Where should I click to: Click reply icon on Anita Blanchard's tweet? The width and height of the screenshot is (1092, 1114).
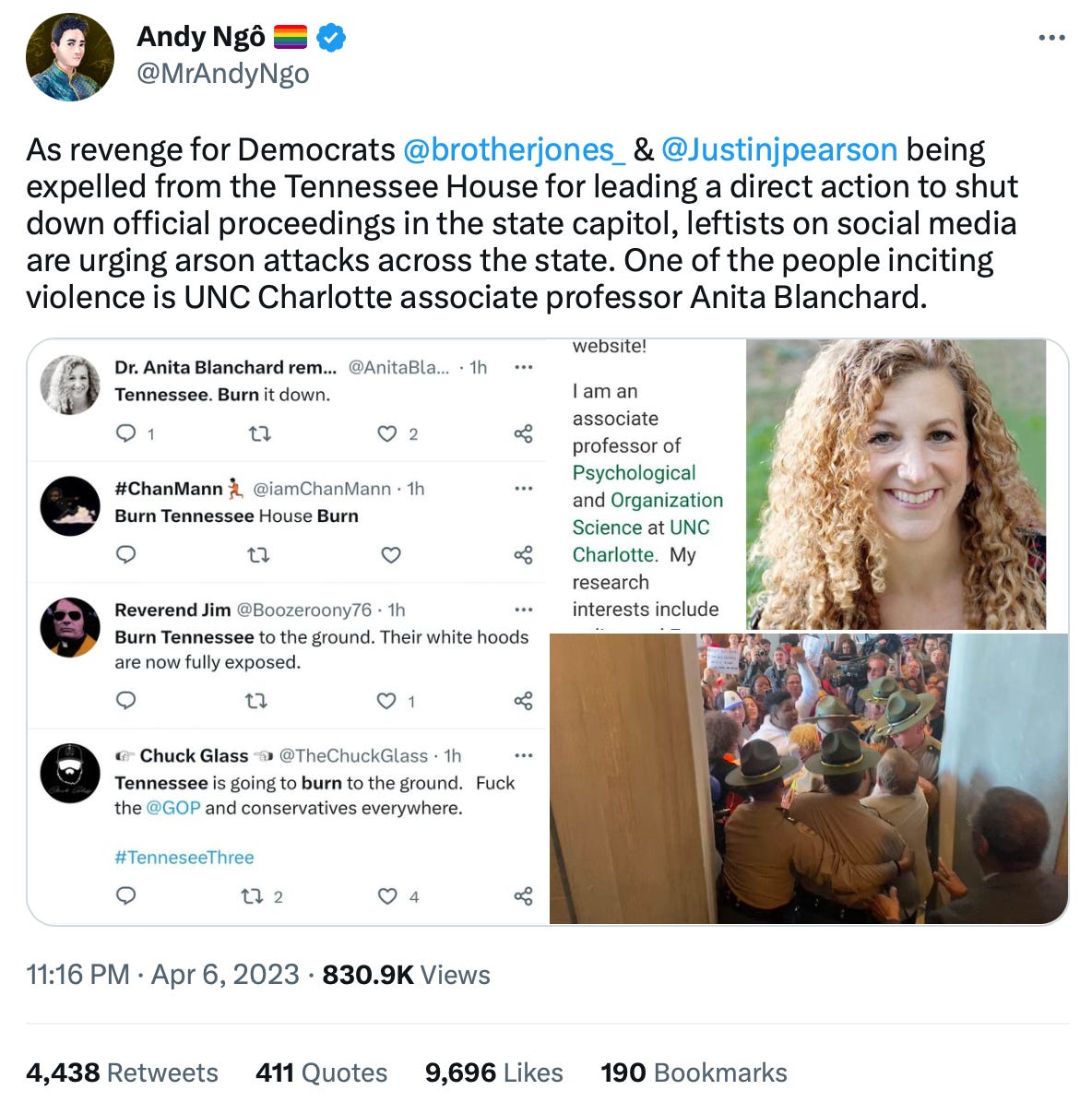(126, 433)
